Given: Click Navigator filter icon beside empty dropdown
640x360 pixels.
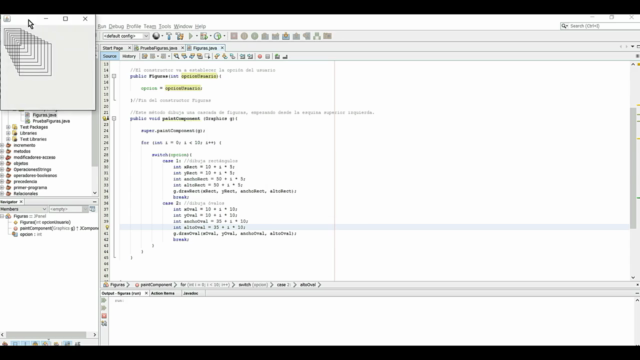Looking at the screenshot, I should tap(93, 209).
